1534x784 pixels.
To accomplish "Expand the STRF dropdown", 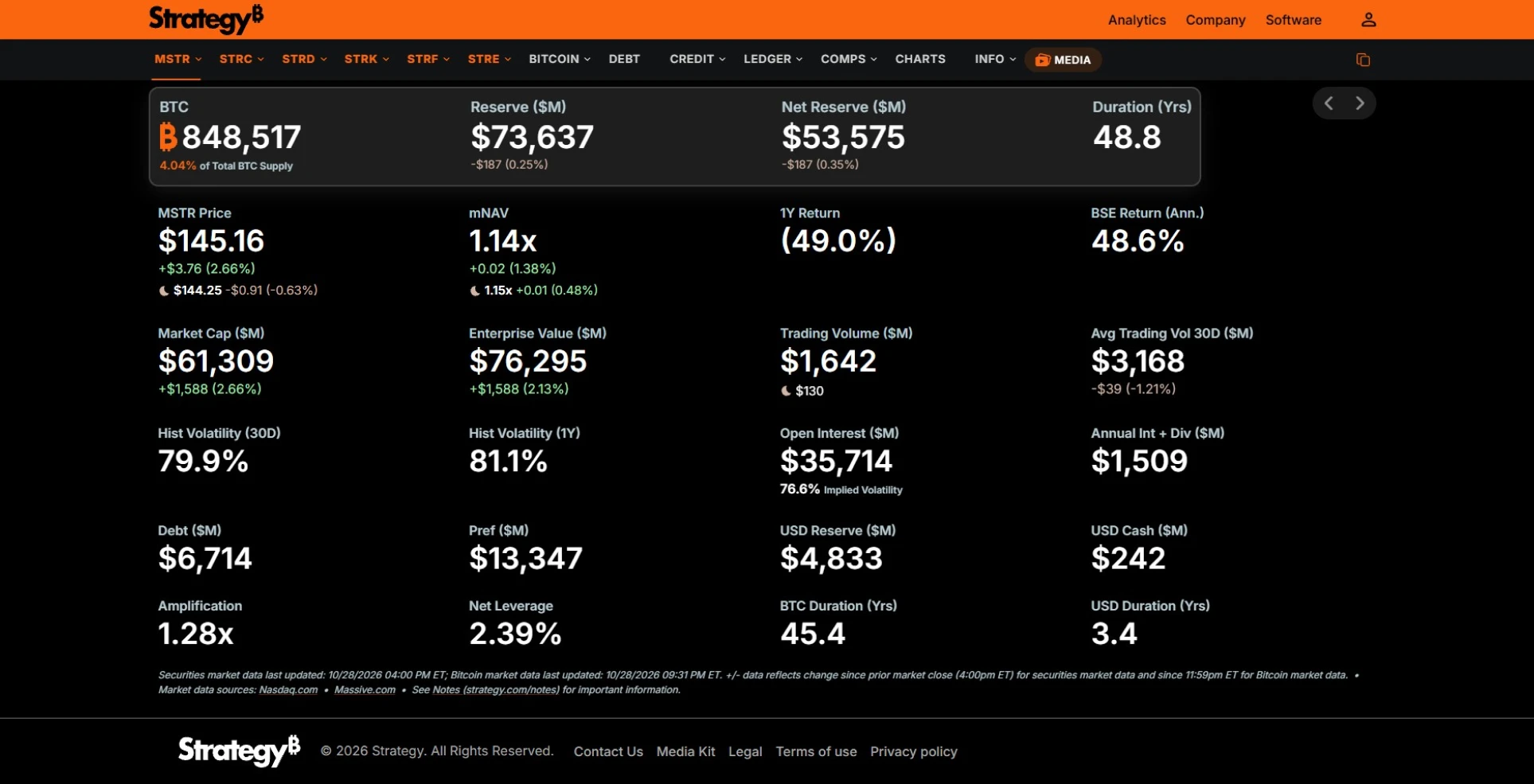I will click(428, 59).
